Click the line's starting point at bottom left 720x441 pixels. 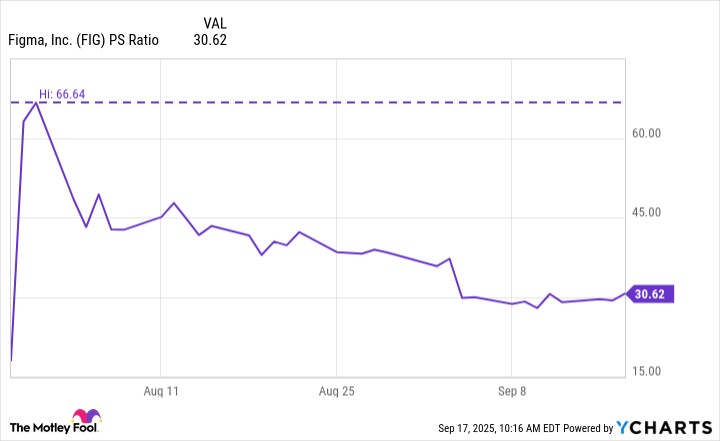[11, 359]
